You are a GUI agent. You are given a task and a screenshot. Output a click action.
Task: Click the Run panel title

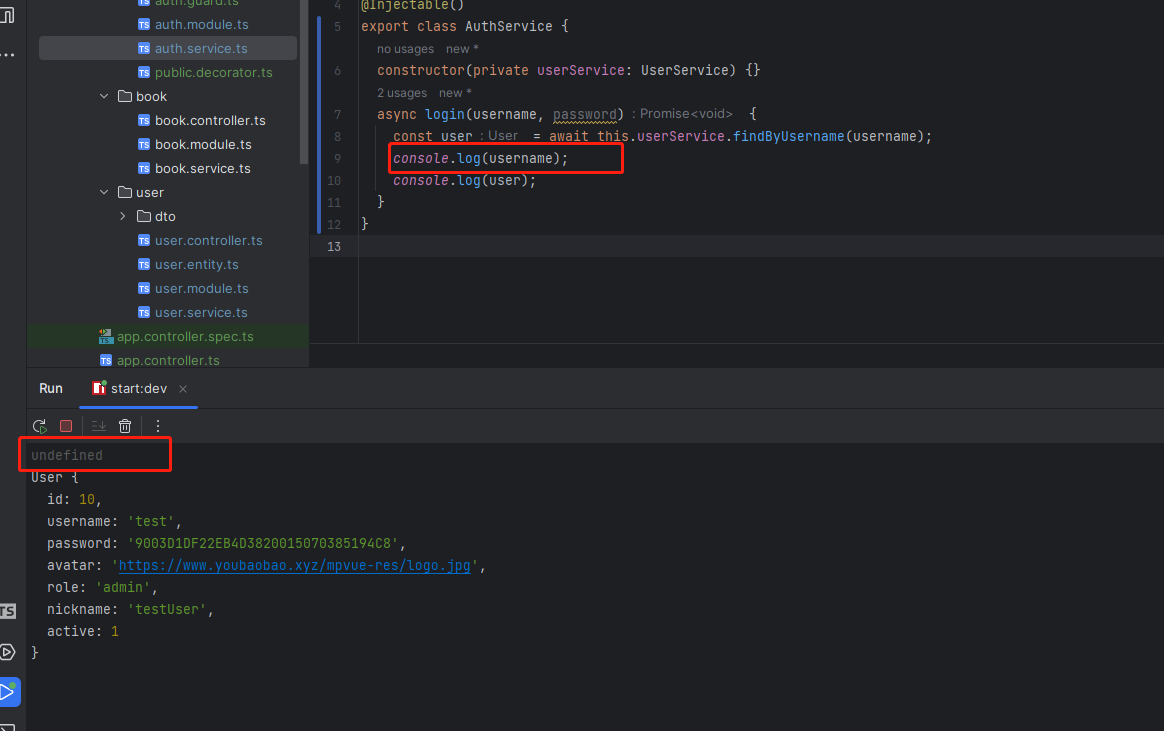click(x=50, y=389)
